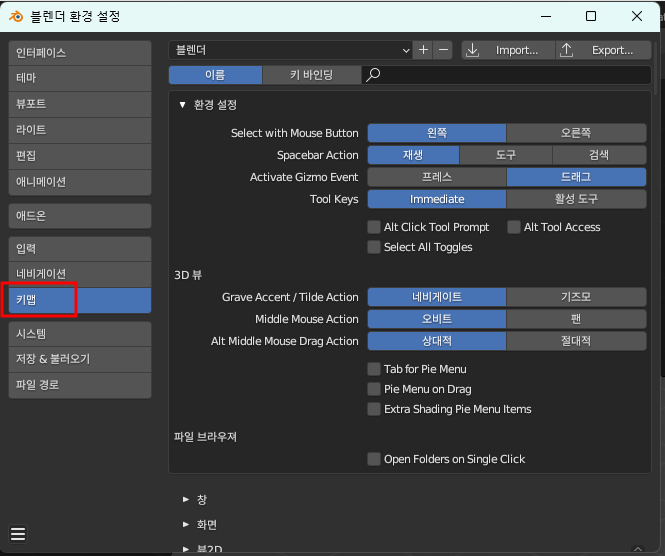665x556 pixels.
Task: Set spacebar action to 재생
Action: click(x=413, y=155)
